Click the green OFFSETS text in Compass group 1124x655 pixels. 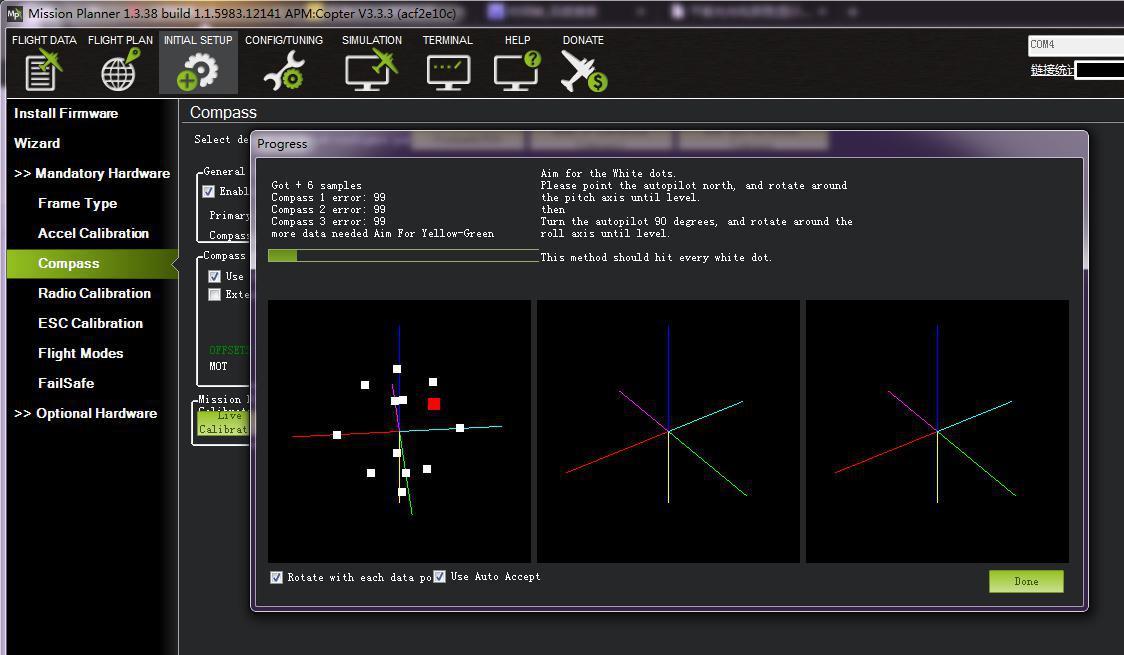coord(229,350)
